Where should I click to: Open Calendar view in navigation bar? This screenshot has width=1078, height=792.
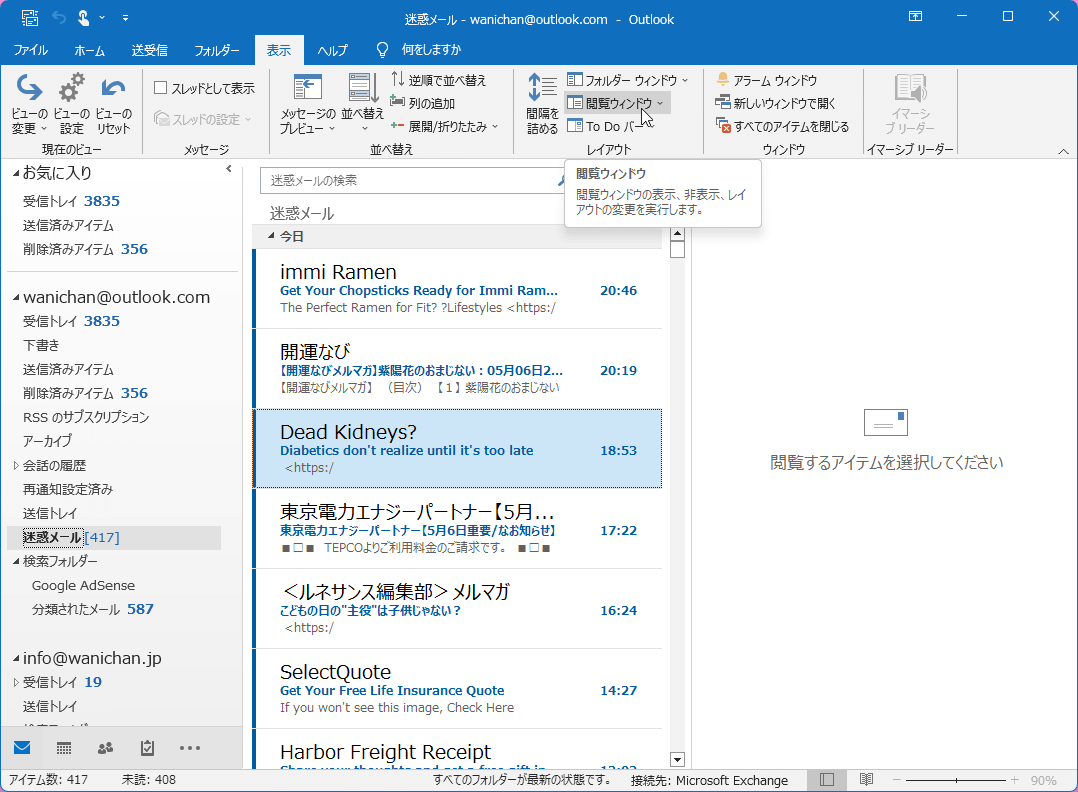click(x=64, y=748)
